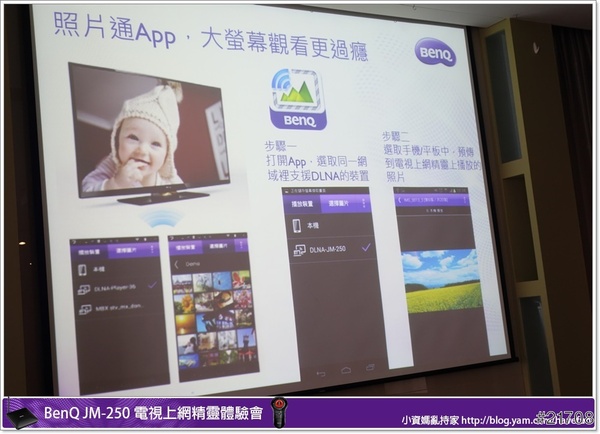The width and height of the screenshot is (600, 434).
Task: Open 選擇圖片 tab in the DLNA-Player 36 phone screen
Action: click(x=126, y=251)
